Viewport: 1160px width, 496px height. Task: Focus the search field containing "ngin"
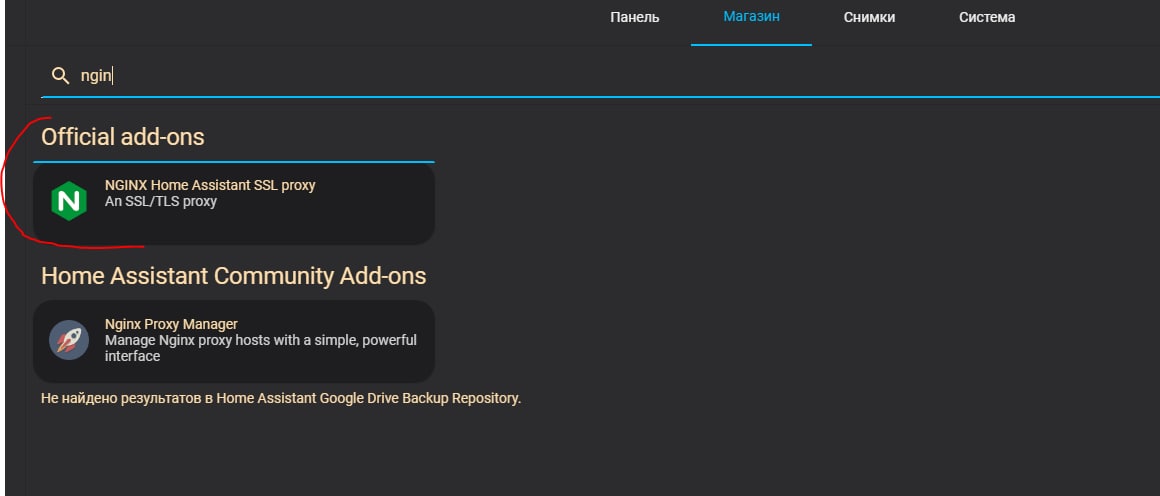tap(500, 76)
